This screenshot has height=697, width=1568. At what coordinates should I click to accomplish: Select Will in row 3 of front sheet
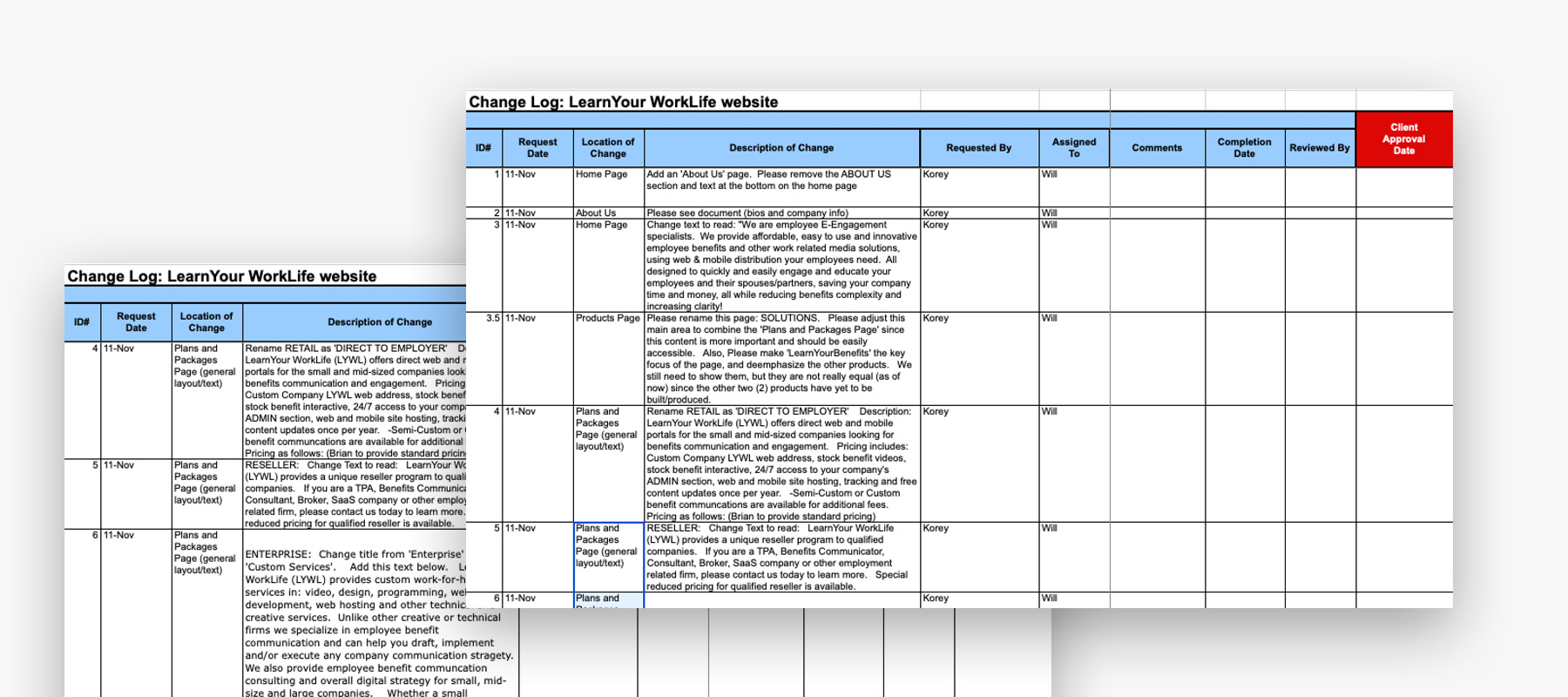coord(1074,265)
